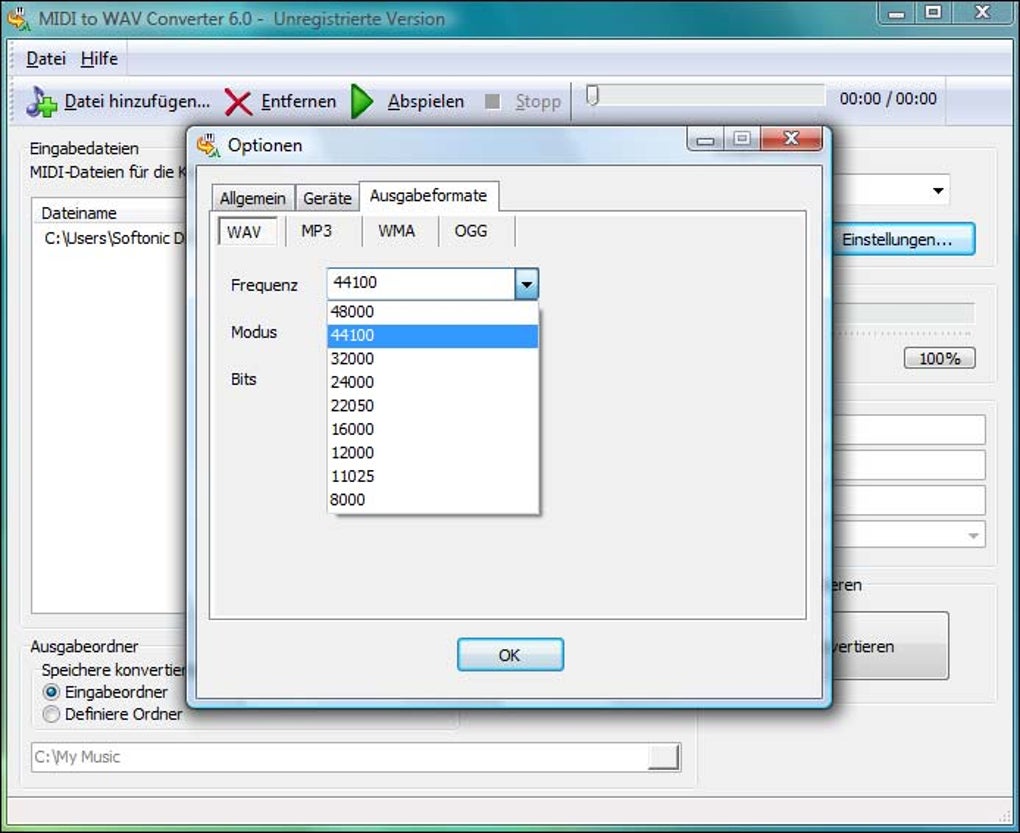The height and width of the screenshot is (833, 1020).
Task: Click the 100% button in main window
Action: tap(939, 358)
